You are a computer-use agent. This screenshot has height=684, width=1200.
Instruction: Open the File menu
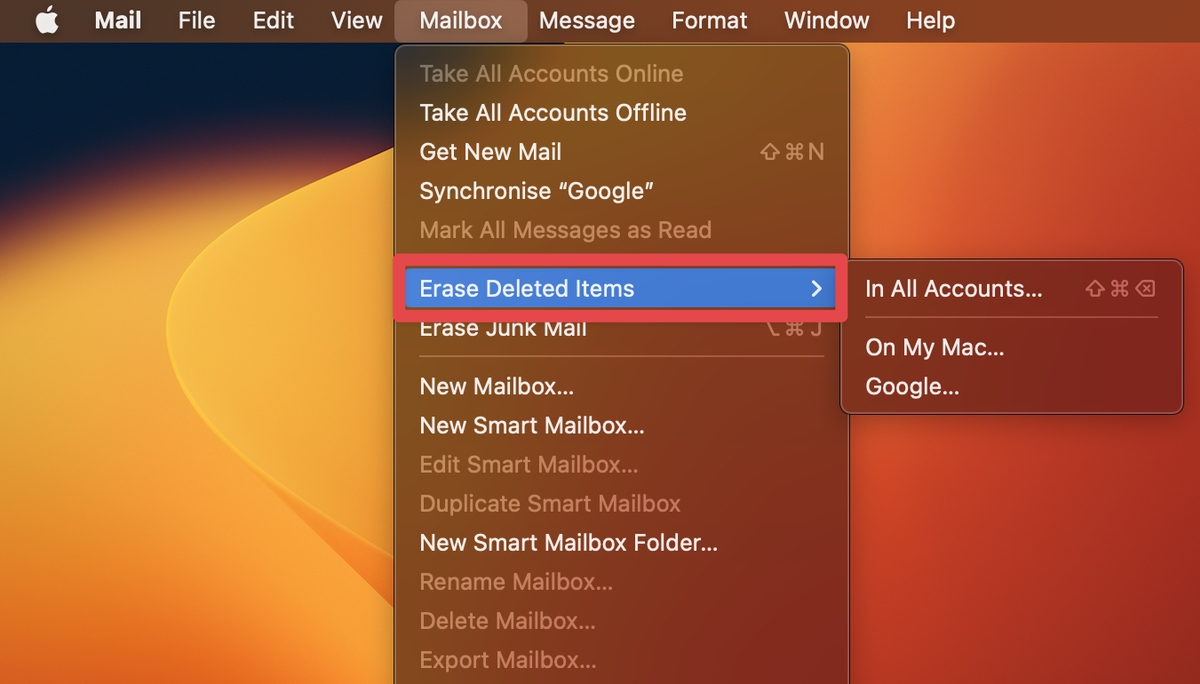coord(196,20)
